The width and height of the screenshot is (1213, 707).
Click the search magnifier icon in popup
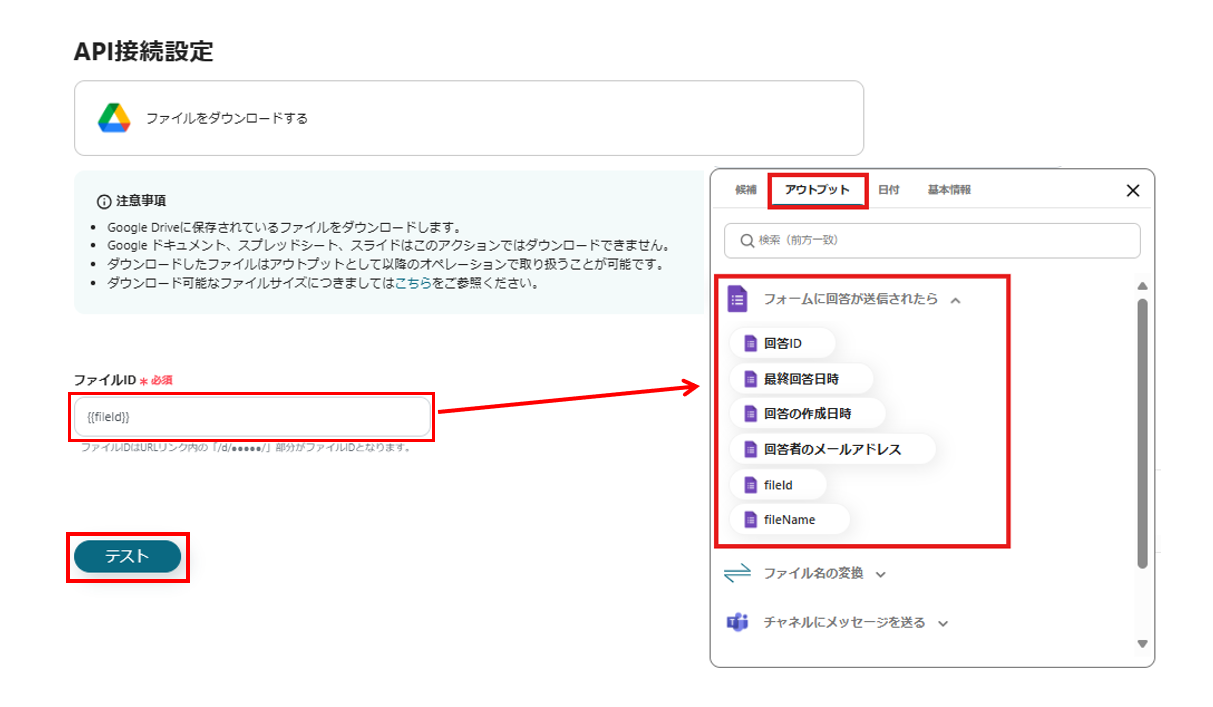pyautogui.click(x=746, y=240)
